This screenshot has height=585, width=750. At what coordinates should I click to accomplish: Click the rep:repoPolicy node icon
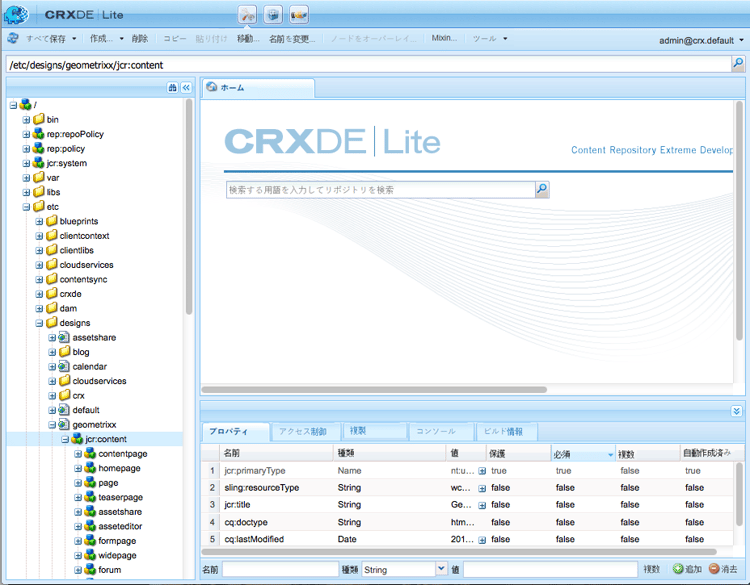pyautogui.click(x=38, y=134)
